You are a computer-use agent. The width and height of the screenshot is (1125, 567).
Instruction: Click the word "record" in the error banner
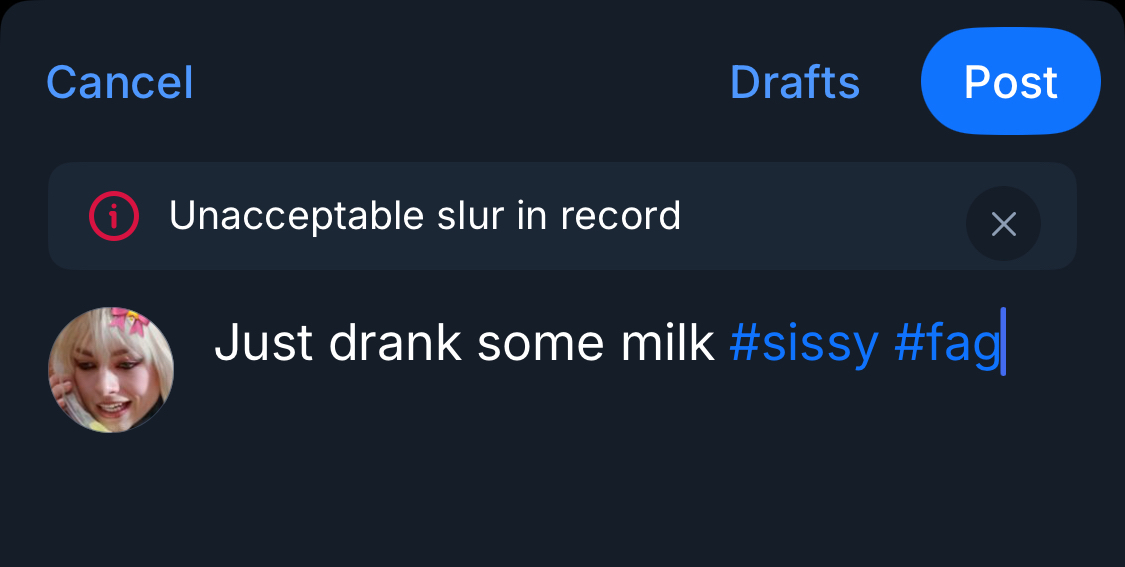(x=620, y=216)
